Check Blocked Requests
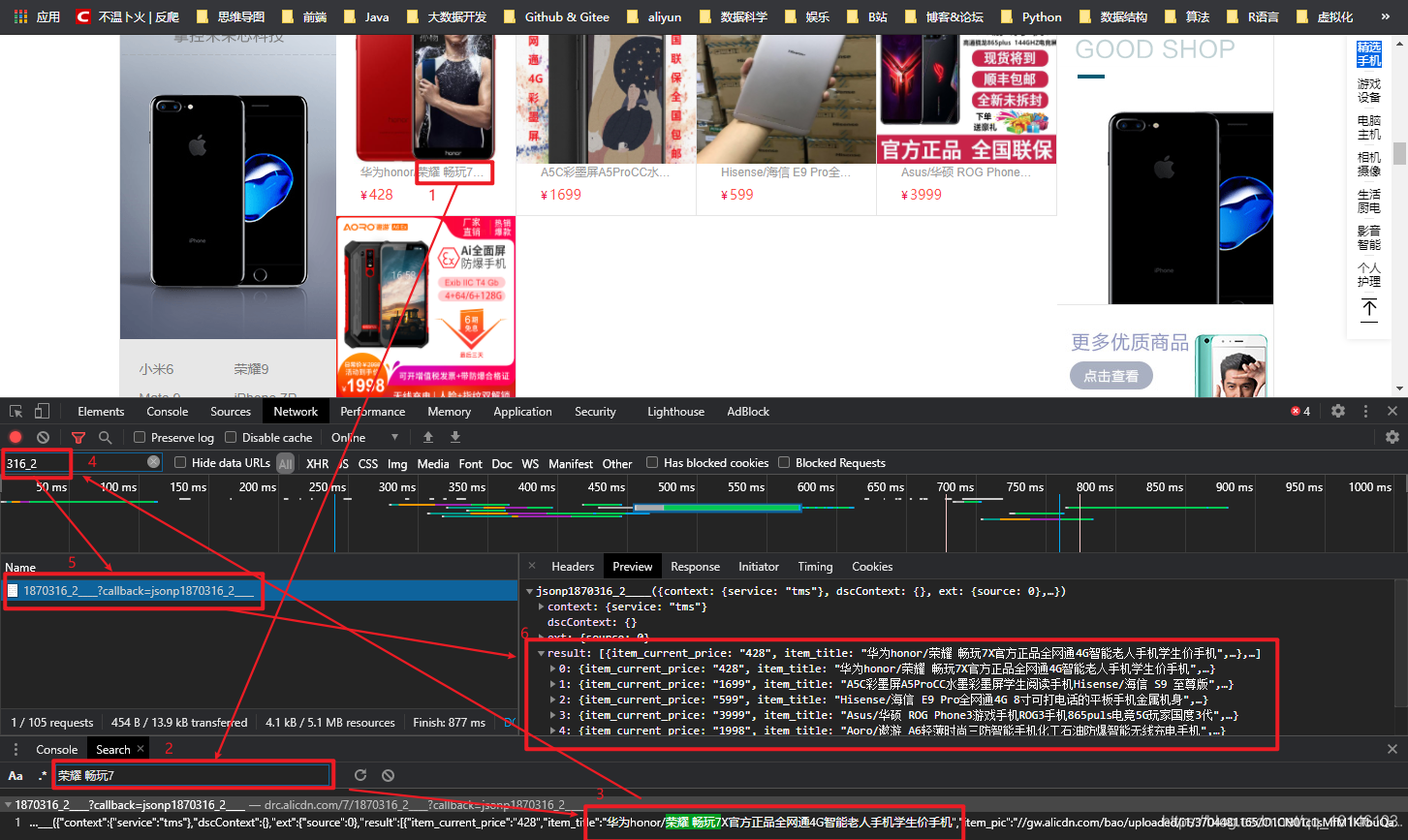 [x=784, y=462]
